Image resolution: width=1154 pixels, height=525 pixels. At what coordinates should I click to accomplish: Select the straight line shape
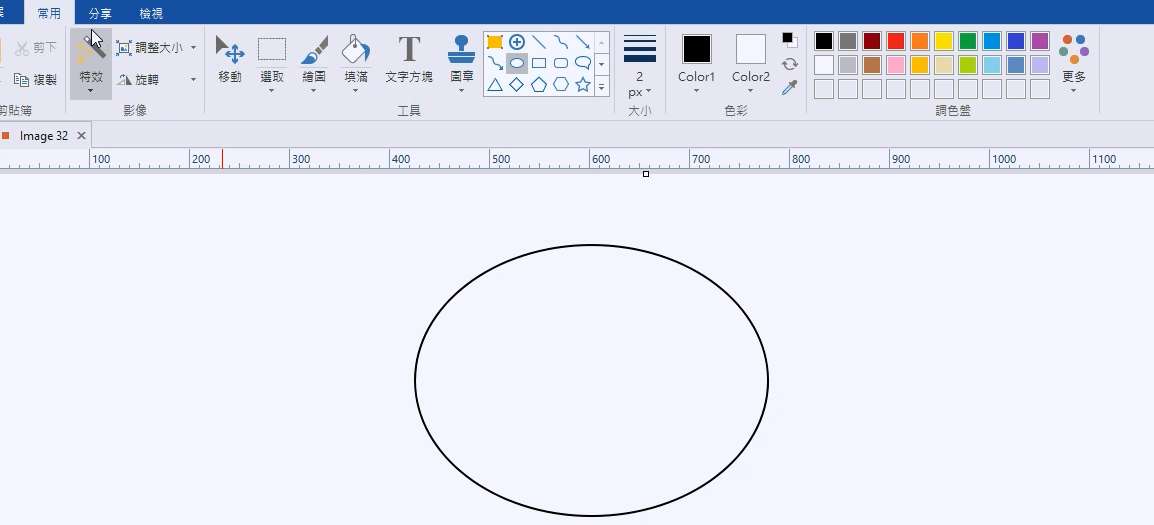pos(539,42)
